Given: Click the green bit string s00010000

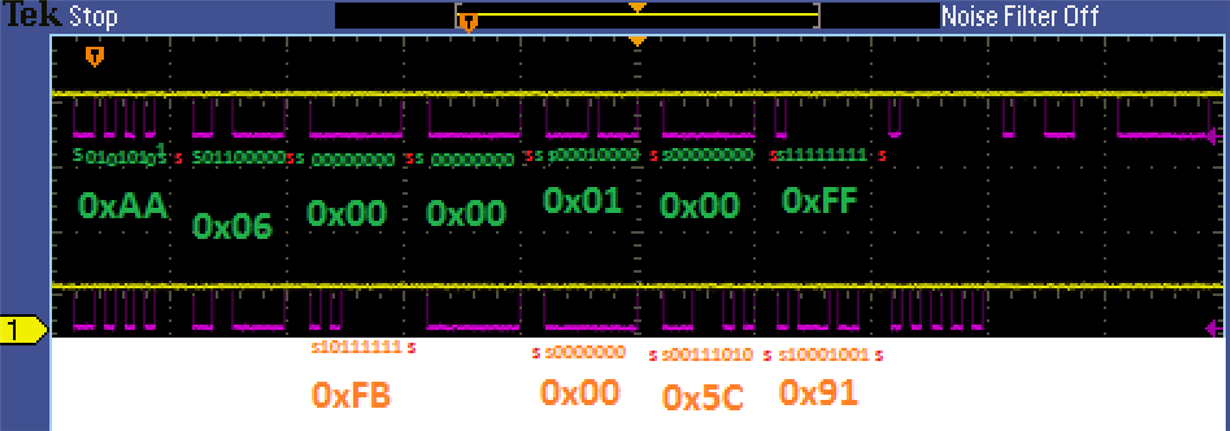Looking at the screenshot, I should 593,155.
